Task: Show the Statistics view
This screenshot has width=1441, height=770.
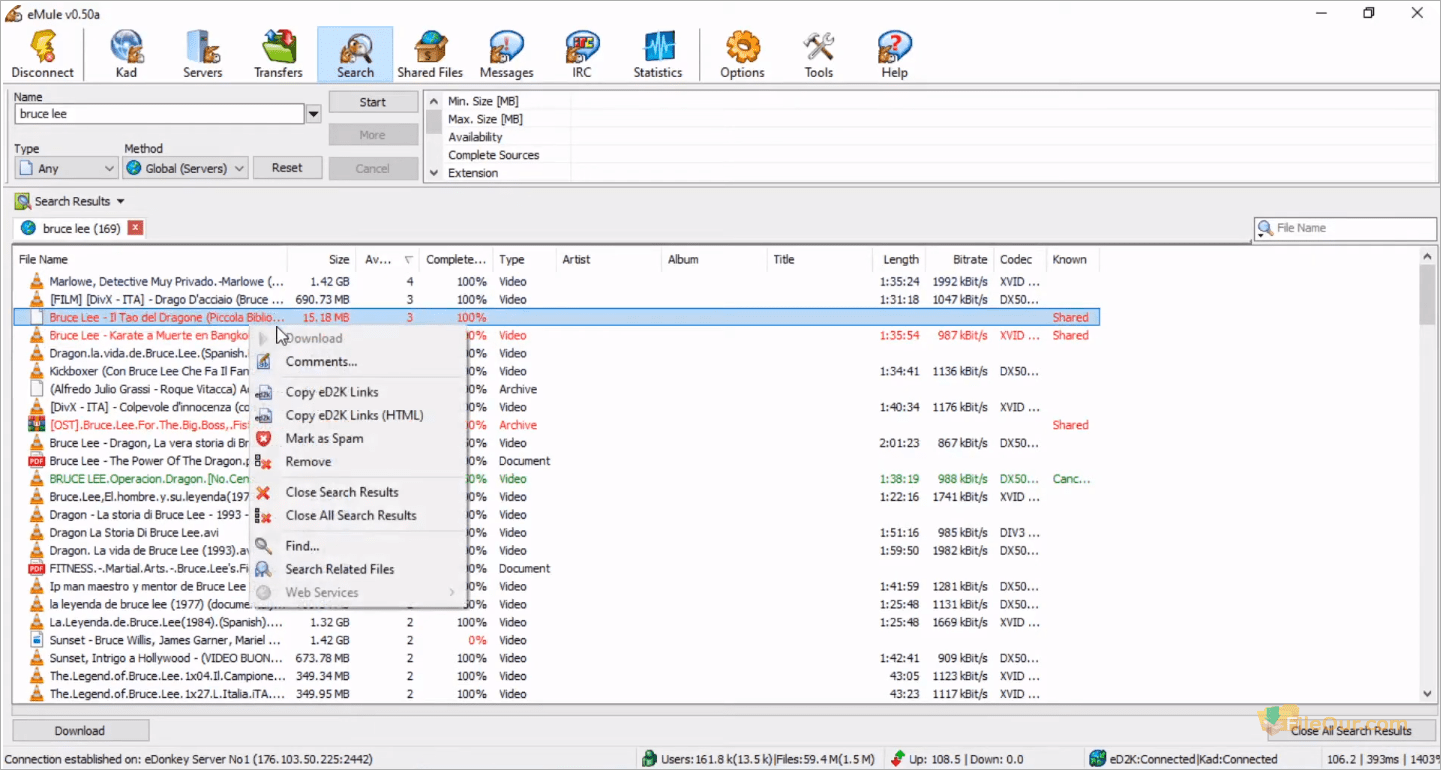Action: click(658, 54)
